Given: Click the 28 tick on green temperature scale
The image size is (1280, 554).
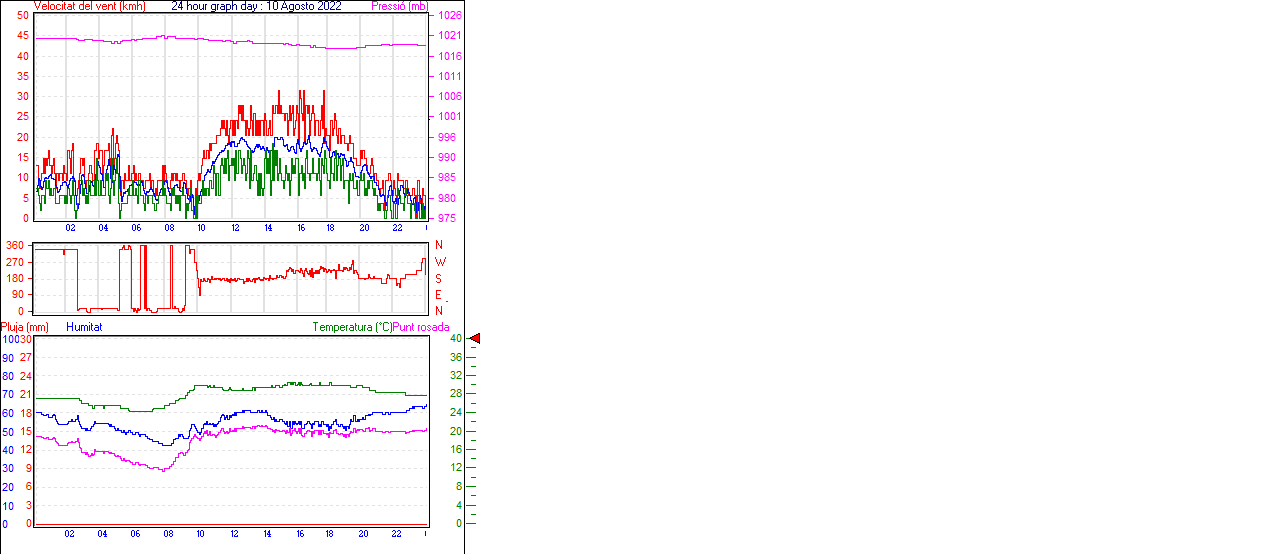Looking at the screenshot, I should [456, 394].
